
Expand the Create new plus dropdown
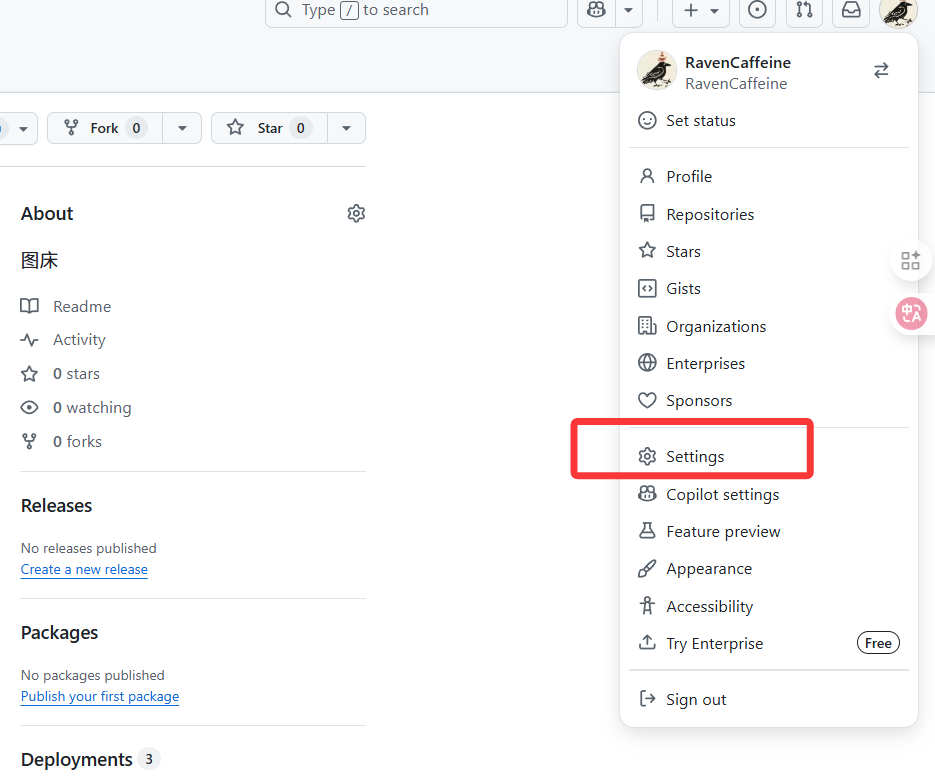701,10
